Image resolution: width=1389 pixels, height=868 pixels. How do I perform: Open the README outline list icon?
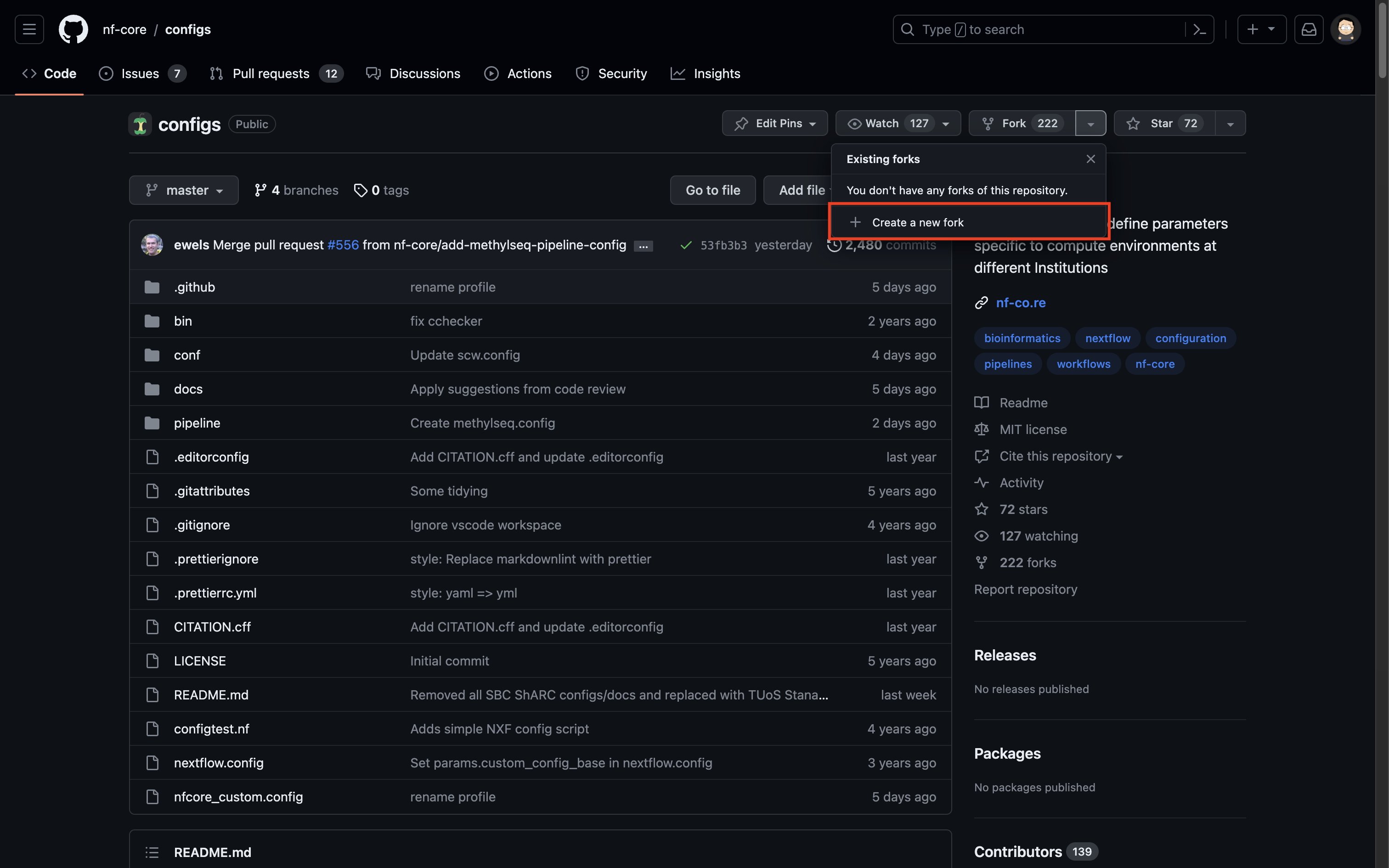(152, 852)
